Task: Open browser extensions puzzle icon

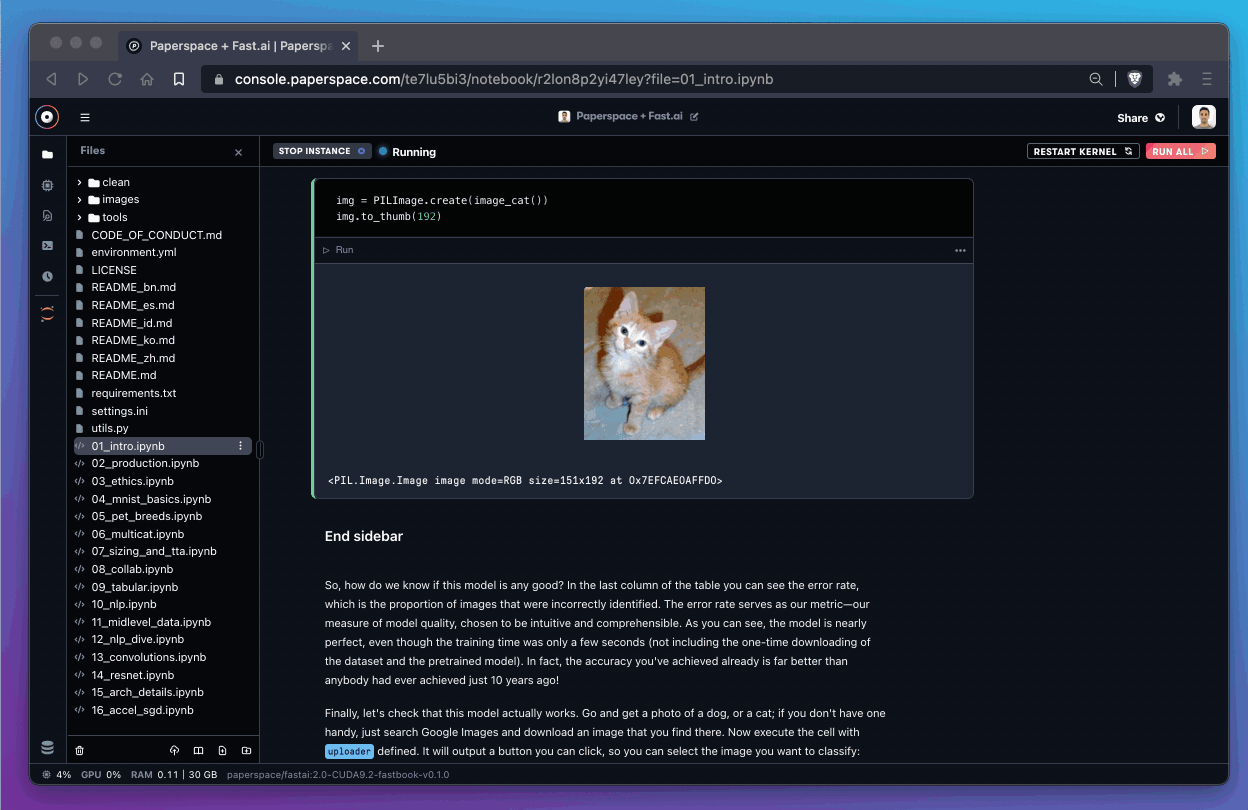Action: [x=1175, y=79]
